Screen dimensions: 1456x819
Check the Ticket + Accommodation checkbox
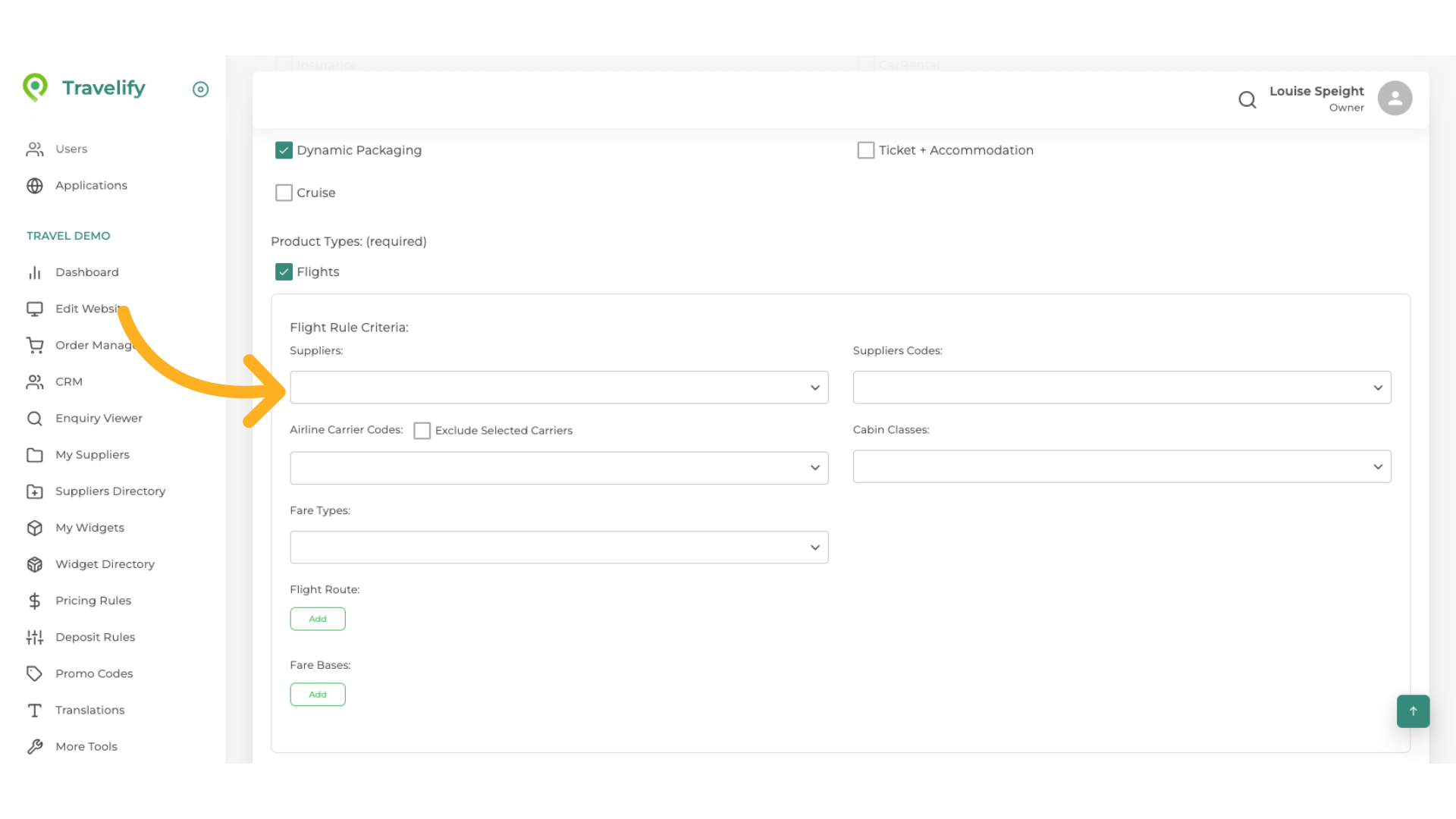click(x=865, y=150)
